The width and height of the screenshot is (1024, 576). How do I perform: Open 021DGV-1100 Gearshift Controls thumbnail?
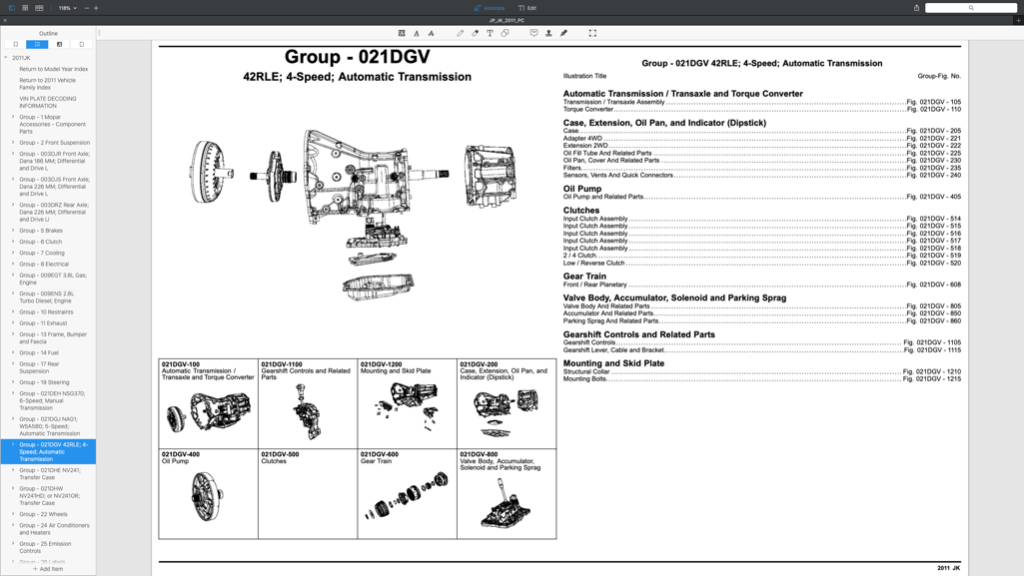pos(308,404)
